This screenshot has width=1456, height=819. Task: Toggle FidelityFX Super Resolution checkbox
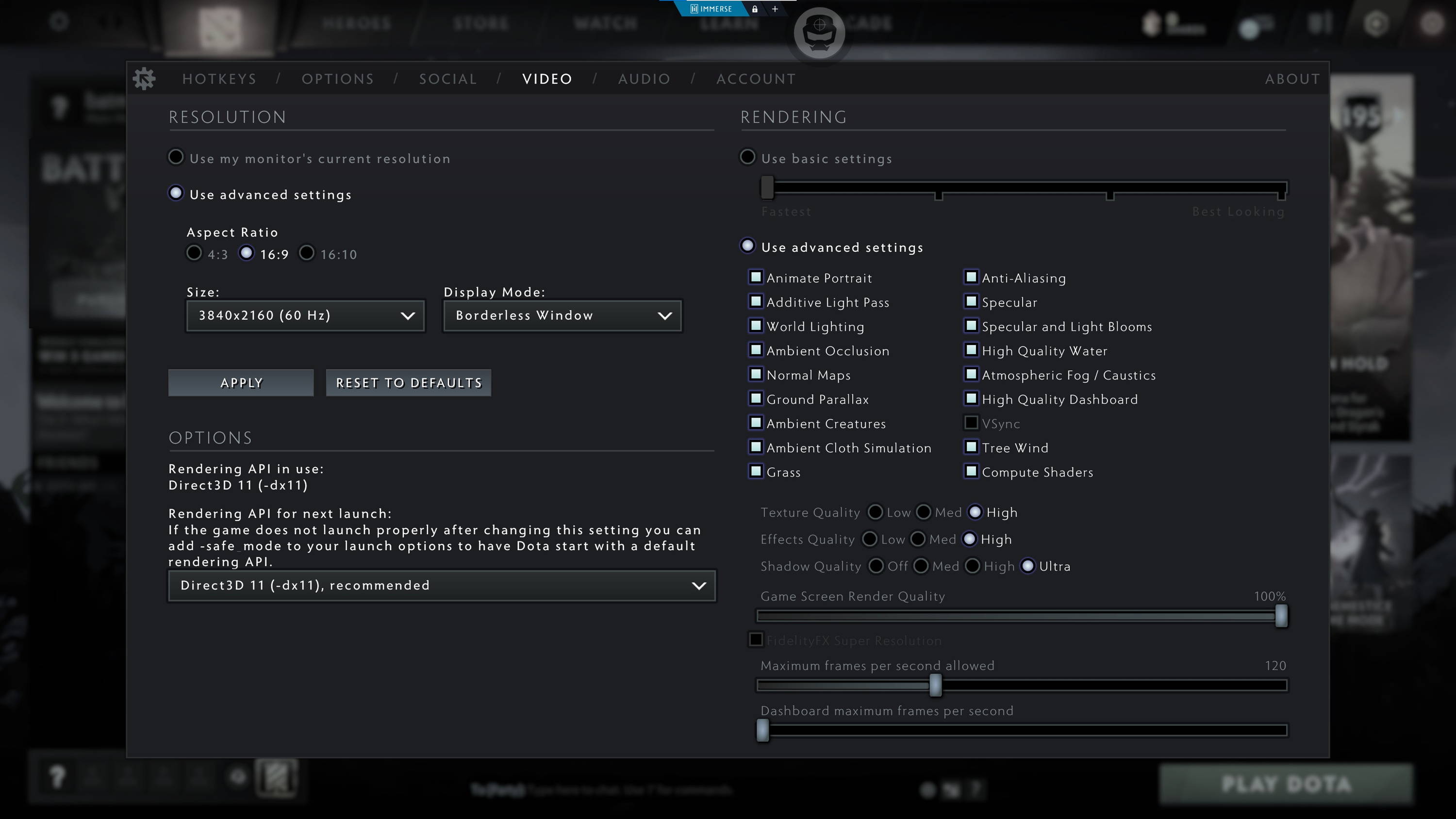point(756,640)
